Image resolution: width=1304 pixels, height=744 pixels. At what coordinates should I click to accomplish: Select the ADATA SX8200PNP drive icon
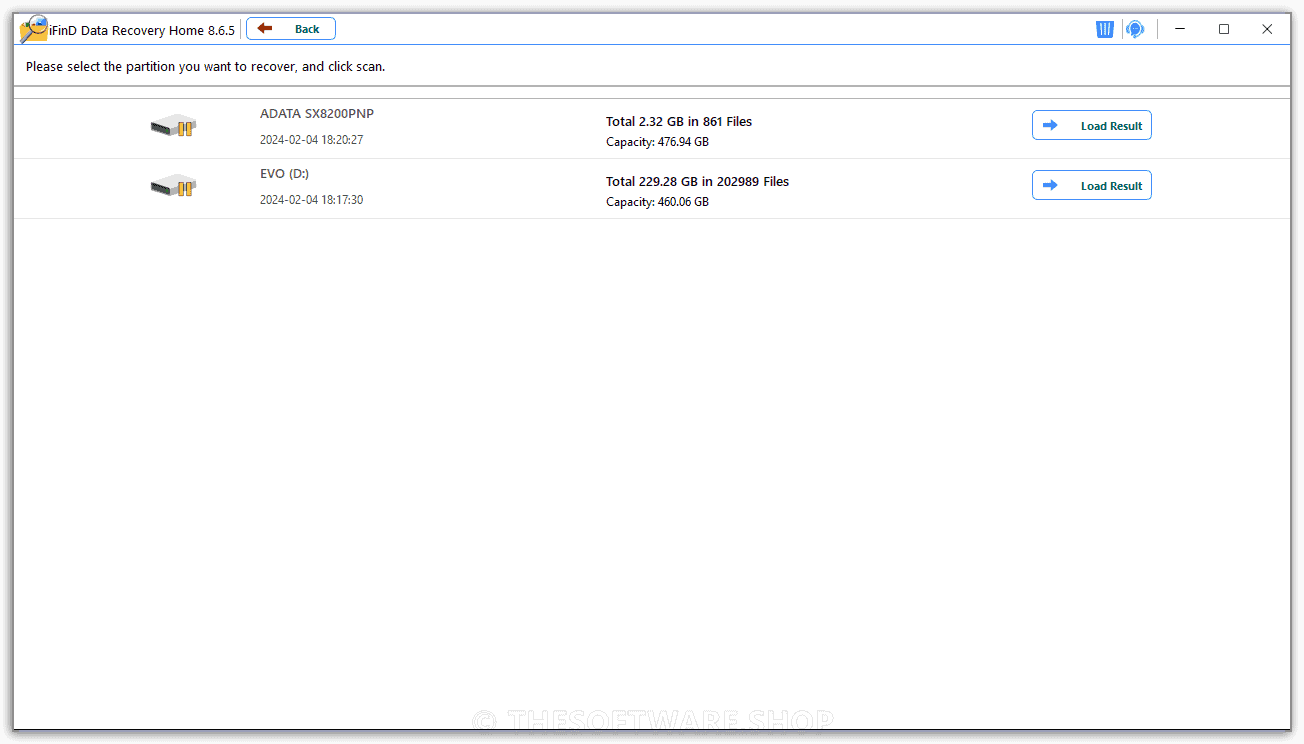(173, 126)
